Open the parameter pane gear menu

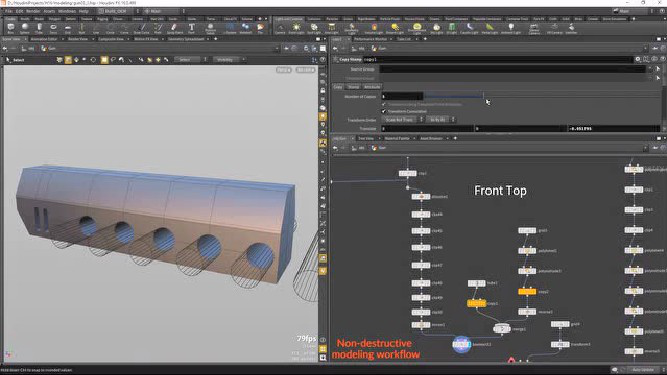[638, 60]
